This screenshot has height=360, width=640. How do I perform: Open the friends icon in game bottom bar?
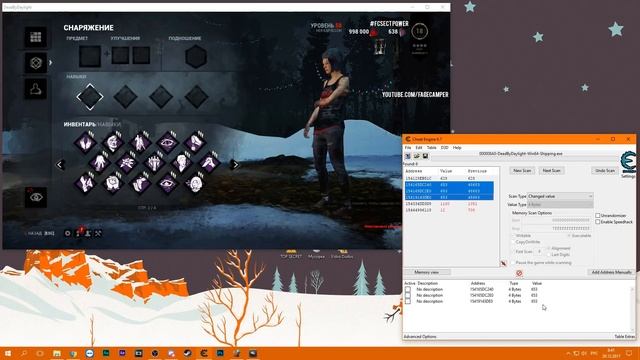point(88,233)
